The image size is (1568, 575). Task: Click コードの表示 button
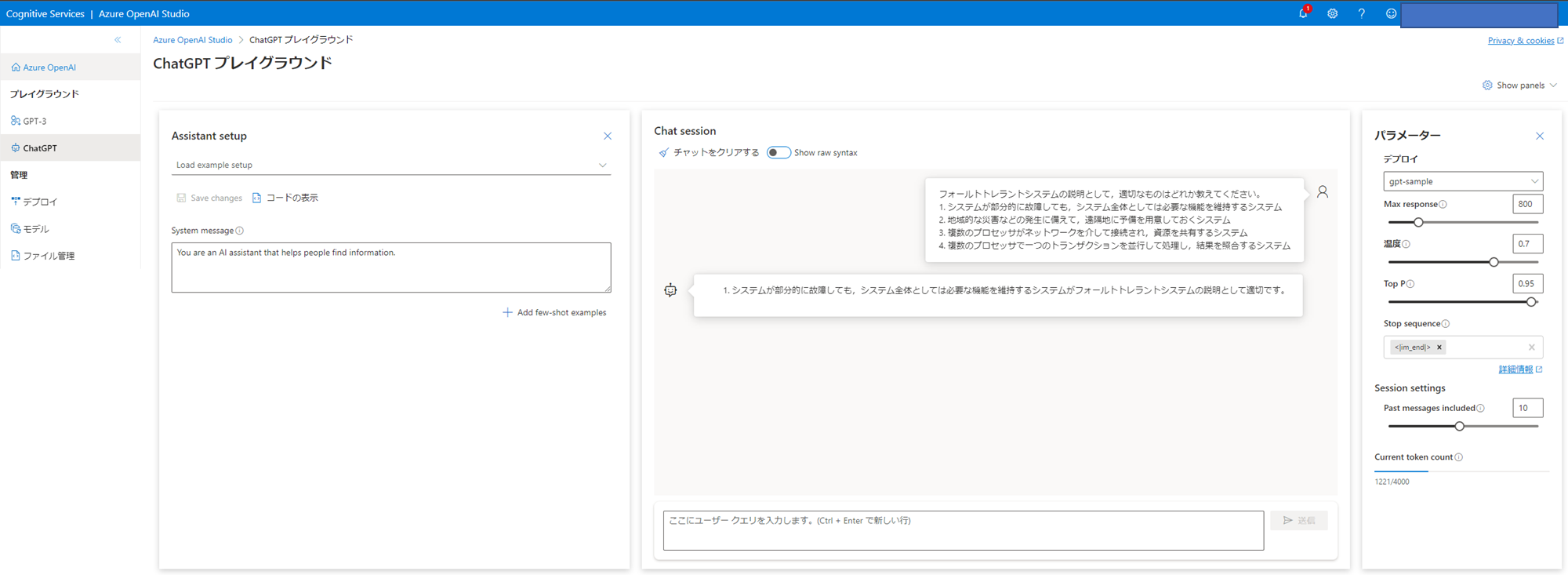tap(285, 198)
